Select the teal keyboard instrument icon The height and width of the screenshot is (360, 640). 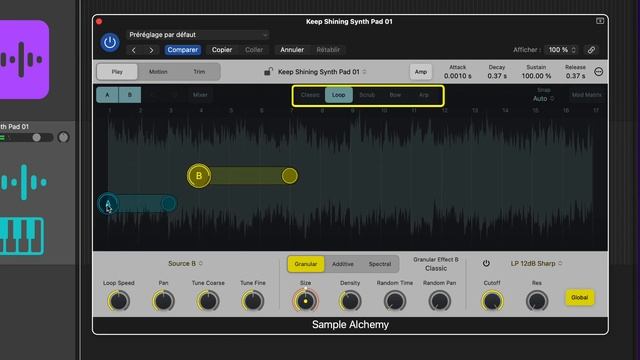[22, 236]
